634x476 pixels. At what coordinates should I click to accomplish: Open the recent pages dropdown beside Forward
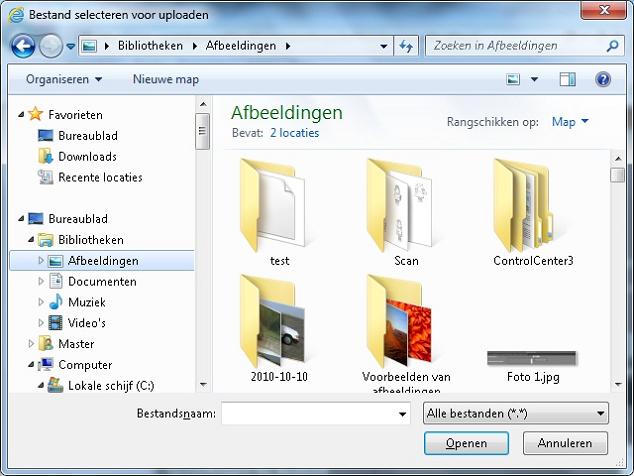click(71, 47)
